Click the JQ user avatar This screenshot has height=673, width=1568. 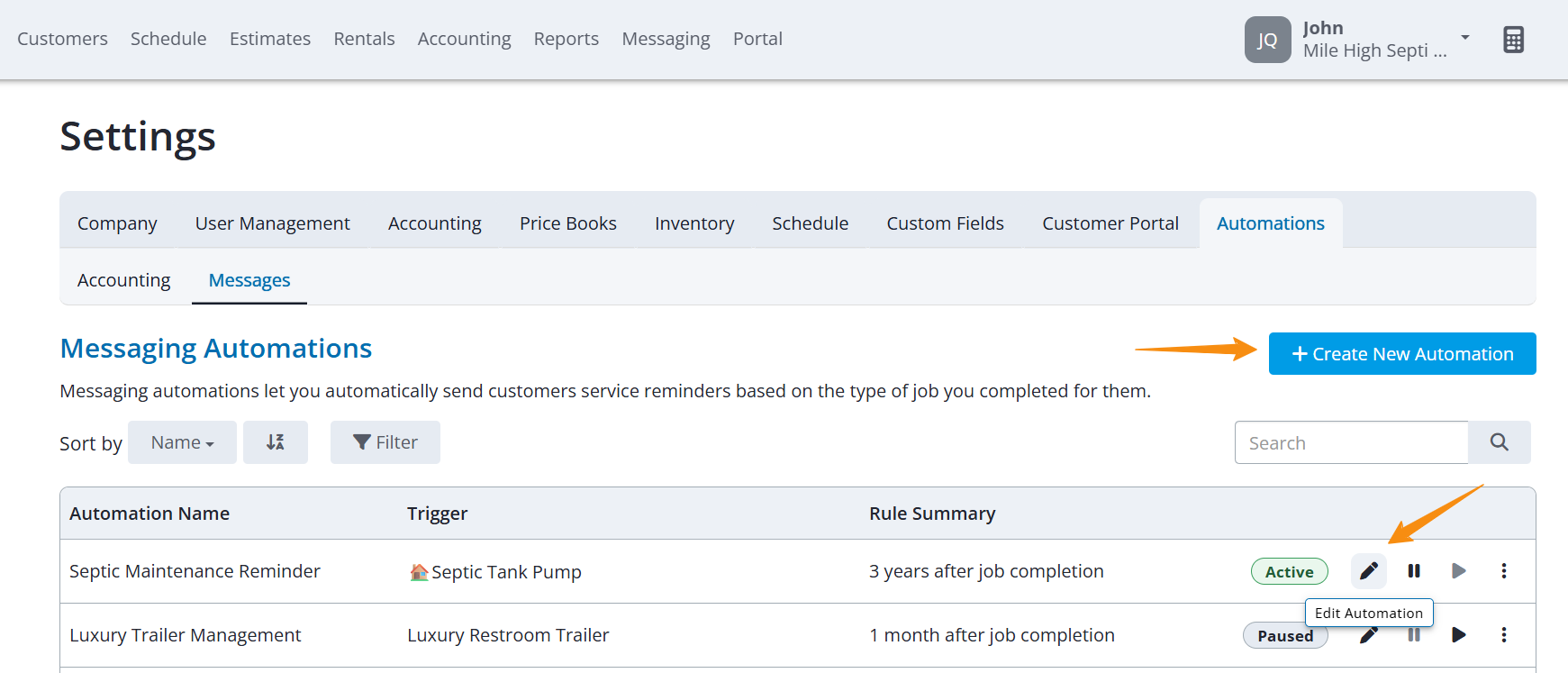pyautogui.click(x=1267, y=40)
